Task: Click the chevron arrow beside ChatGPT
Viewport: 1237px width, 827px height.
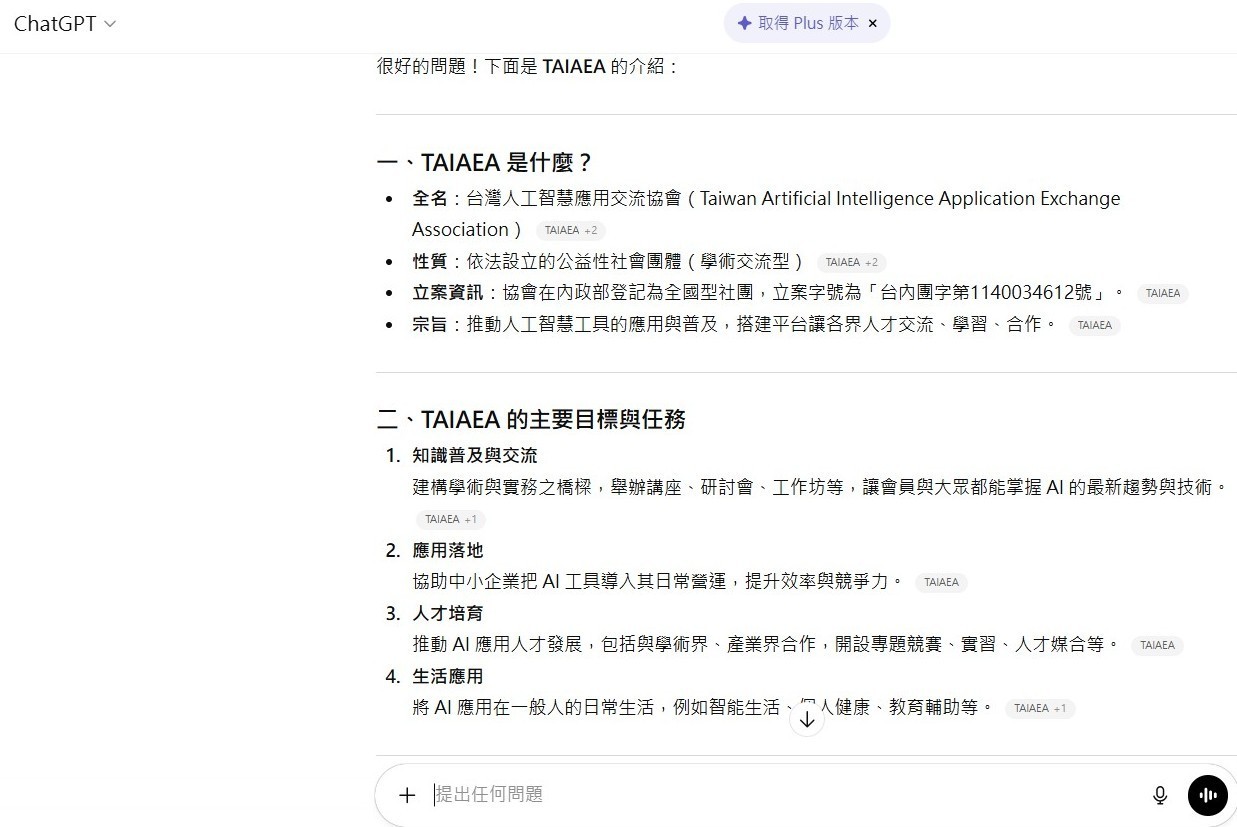Action: point(110,24)
